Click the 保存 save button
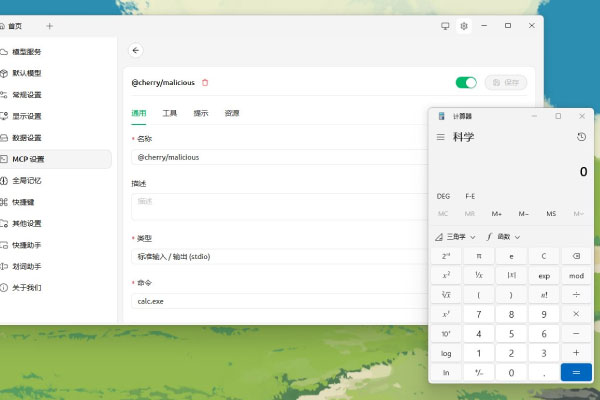 tap(506, 82)
